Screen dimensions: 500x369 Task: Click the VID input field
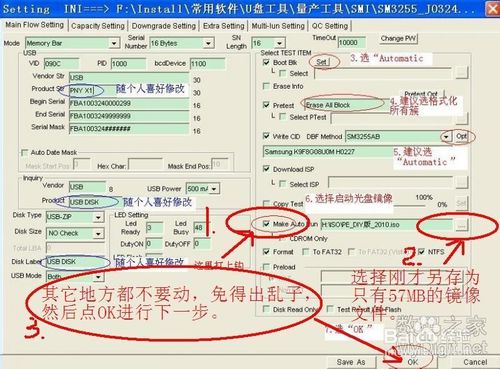click(x=61, y=64)
